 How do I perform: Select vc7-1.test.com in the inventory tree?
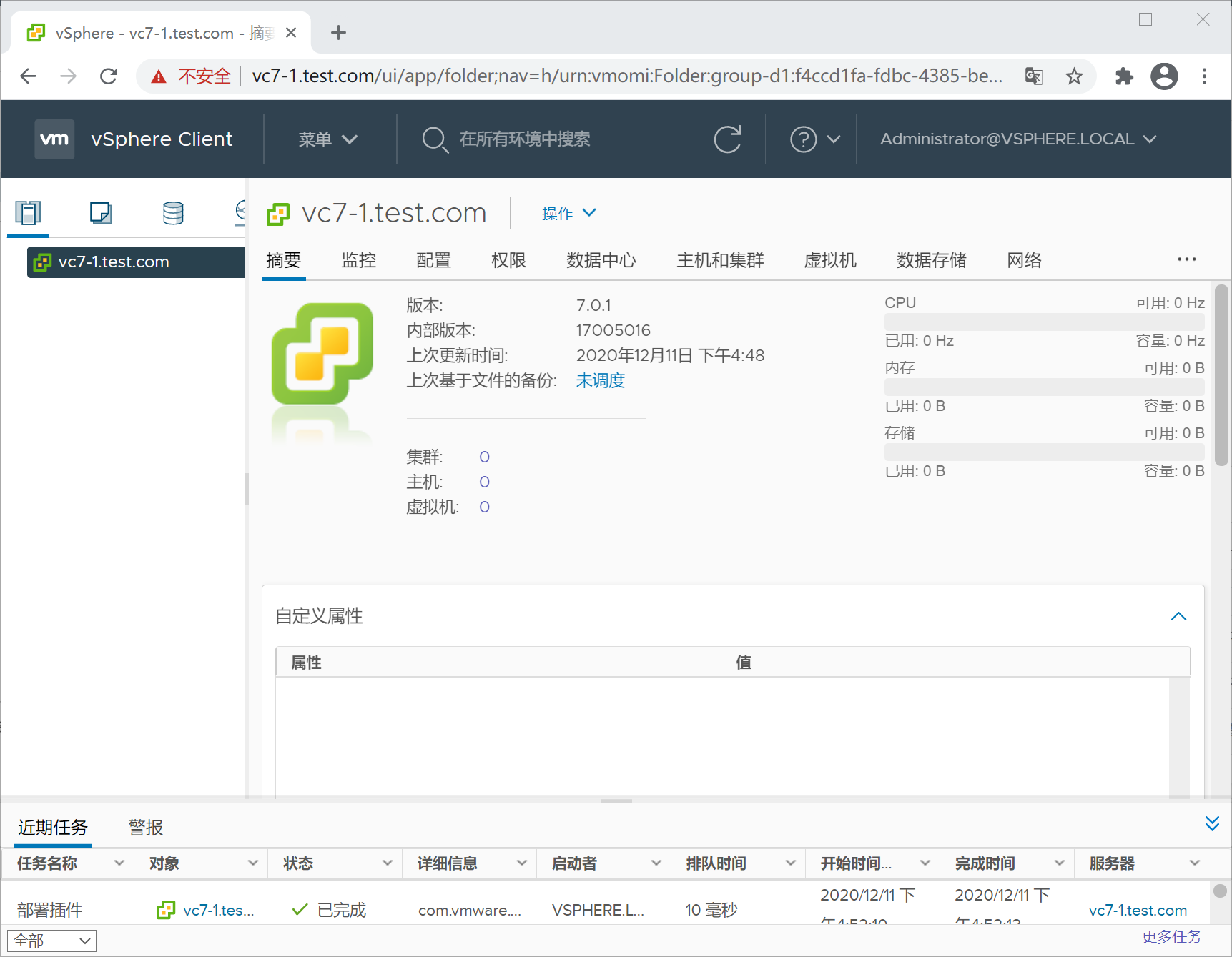pos(136,262)
